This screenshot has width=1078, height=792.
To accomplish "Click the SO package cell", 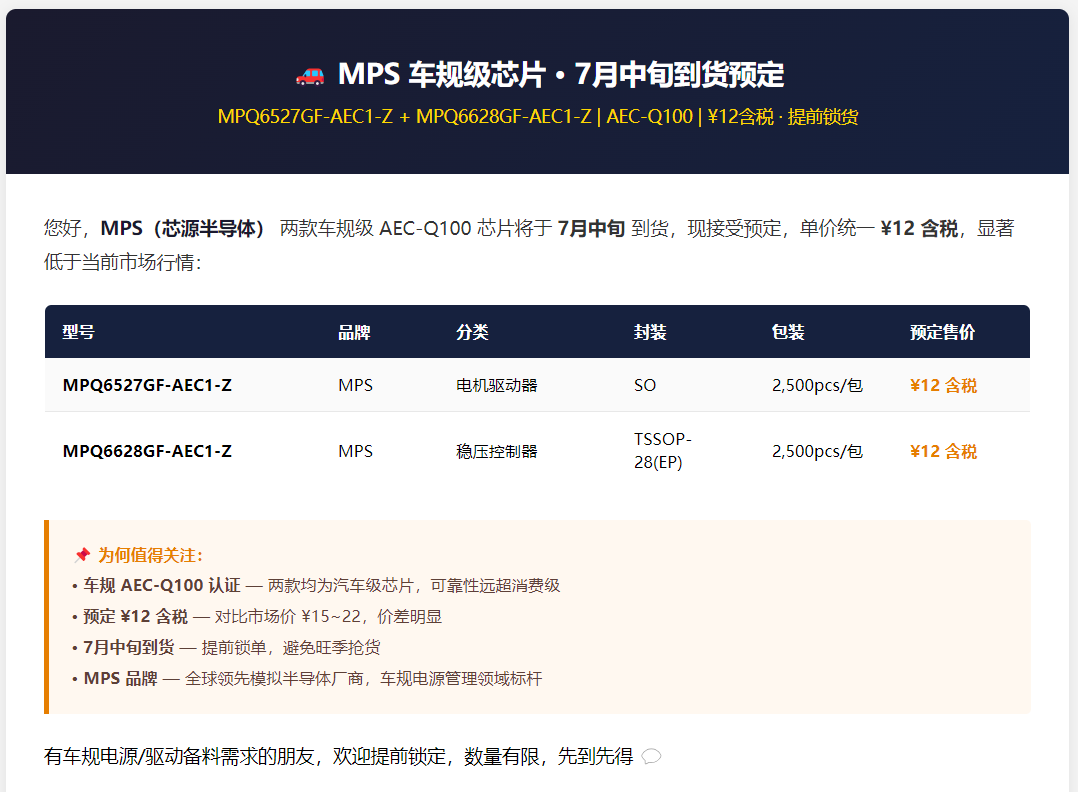I will (645, 385).
